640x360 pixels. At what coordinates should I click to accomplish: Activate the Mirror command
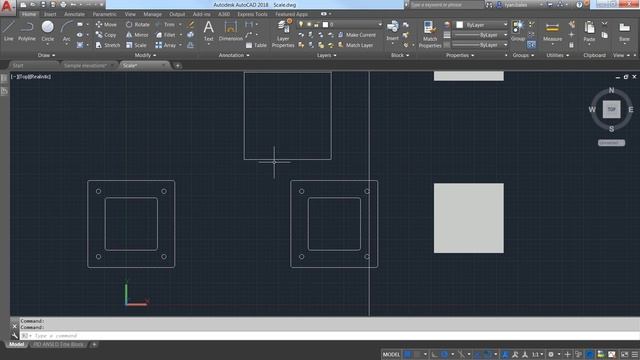point(137,35)
